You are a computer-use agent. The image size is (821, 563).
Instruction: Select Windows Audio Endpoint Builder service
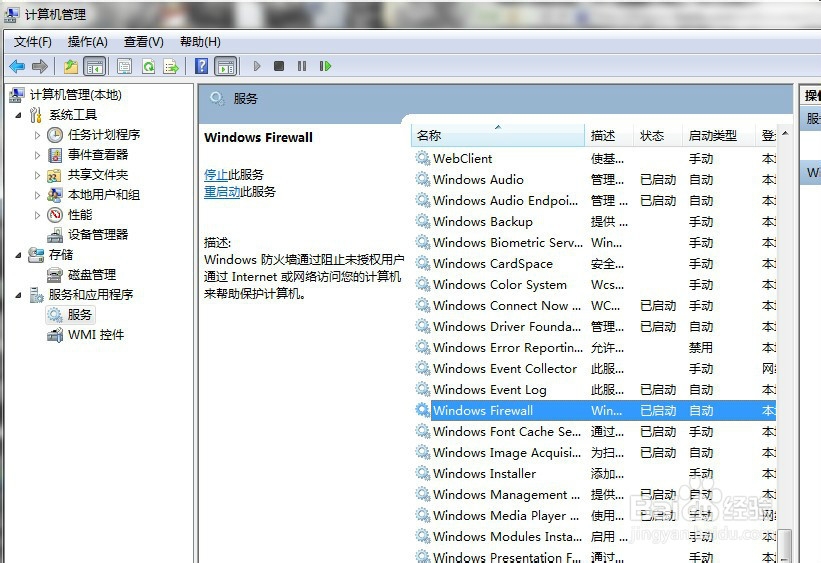coord(595,201)
